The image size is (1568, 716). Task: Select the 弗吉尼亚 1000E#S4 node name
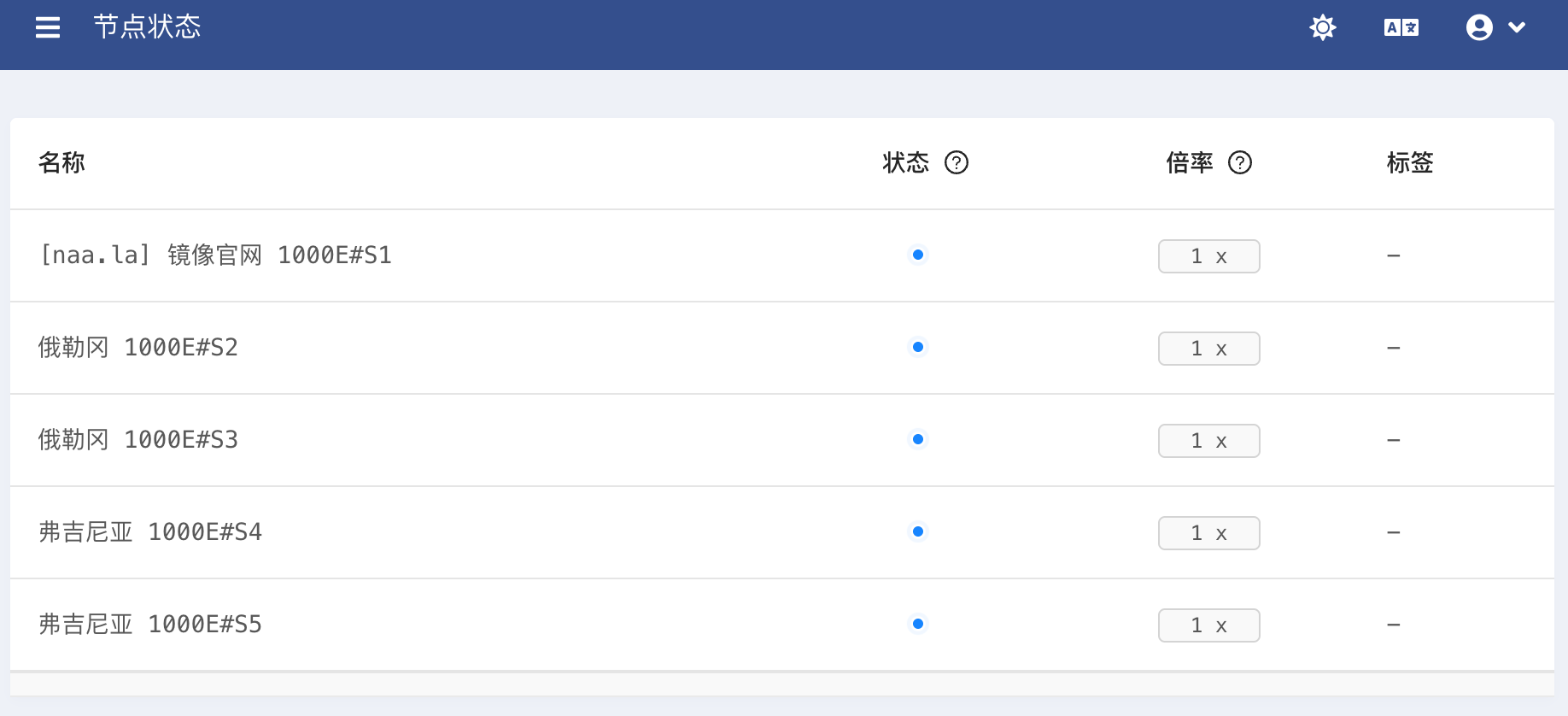(x=150, y=531)
